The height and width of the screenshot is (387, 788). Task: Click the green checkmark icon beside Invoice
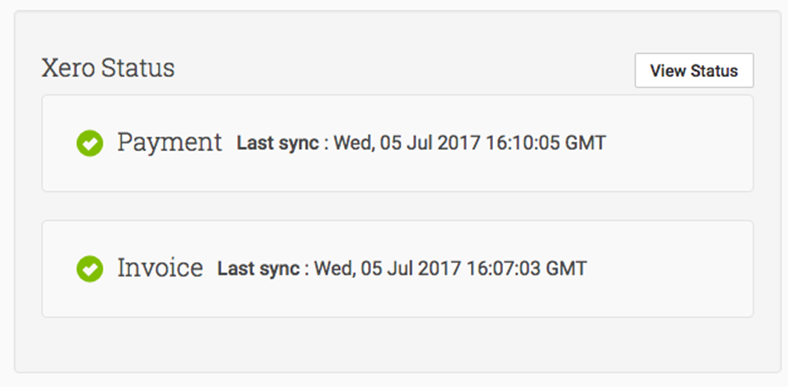(90, 269)
